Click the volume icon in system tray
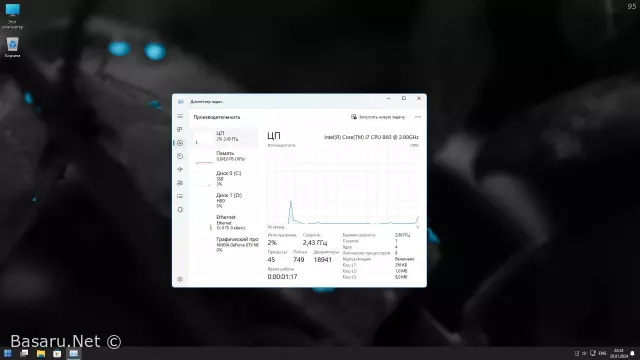The height and width of the screenshot is (360, 640). click(584, 353)
